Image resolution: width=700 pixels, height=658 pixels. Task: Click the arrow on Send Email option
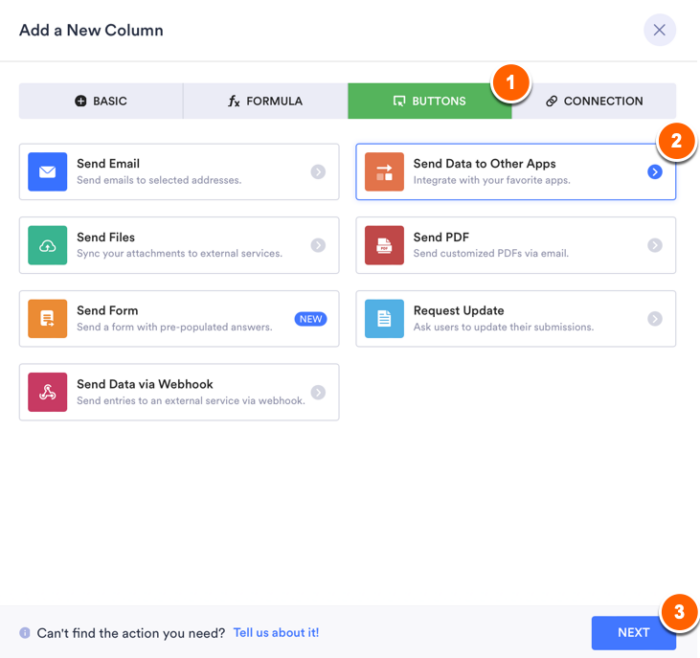pyautogui.click(x=318, y=172)
